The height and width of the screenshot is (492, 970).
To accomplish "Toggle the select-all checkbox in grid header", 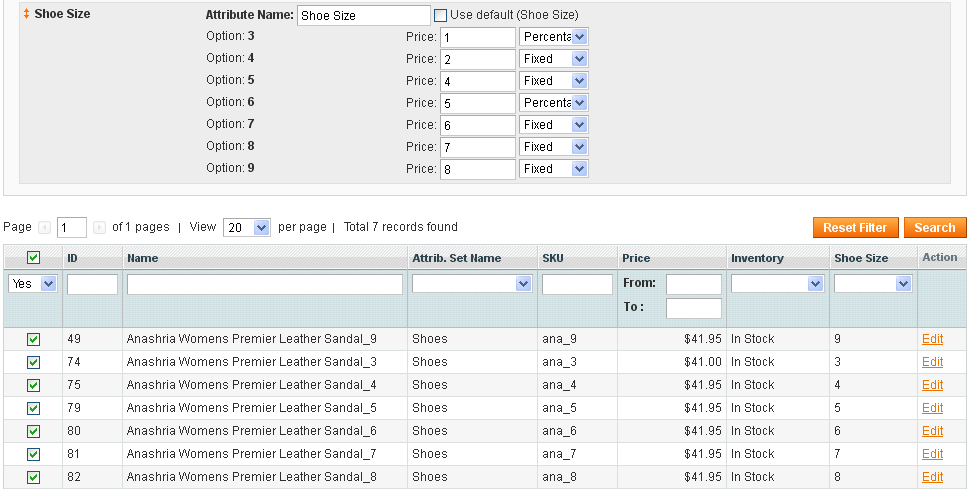I will pos(33,258).
